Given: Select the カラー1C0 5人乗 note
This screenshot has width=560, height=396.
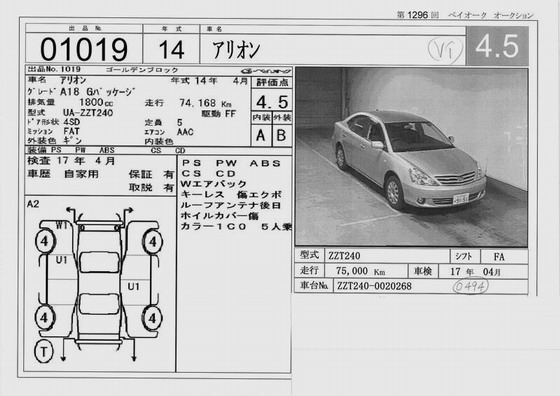Looking at the screenshot, I should pyautogui.click(x=236, y=226).
